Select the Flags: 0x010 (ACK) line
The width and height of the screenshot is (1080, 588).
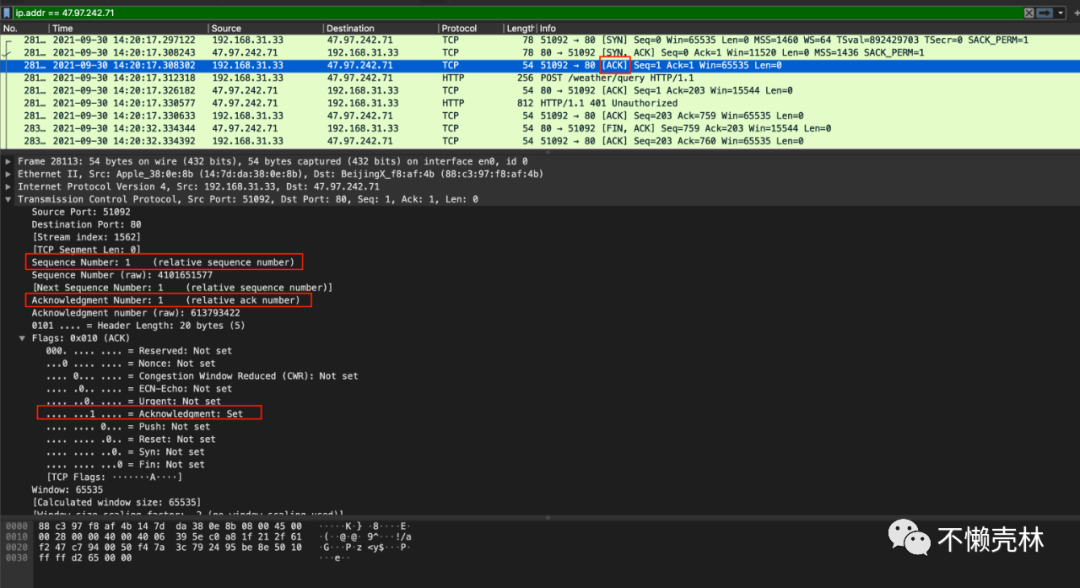click(80, 338)
